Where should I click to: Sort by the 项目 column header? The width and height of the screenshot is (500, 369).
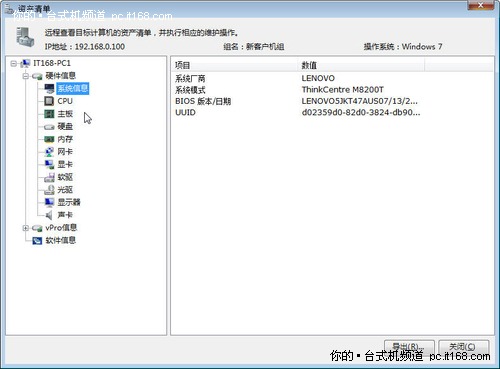(x=234, y=65)
